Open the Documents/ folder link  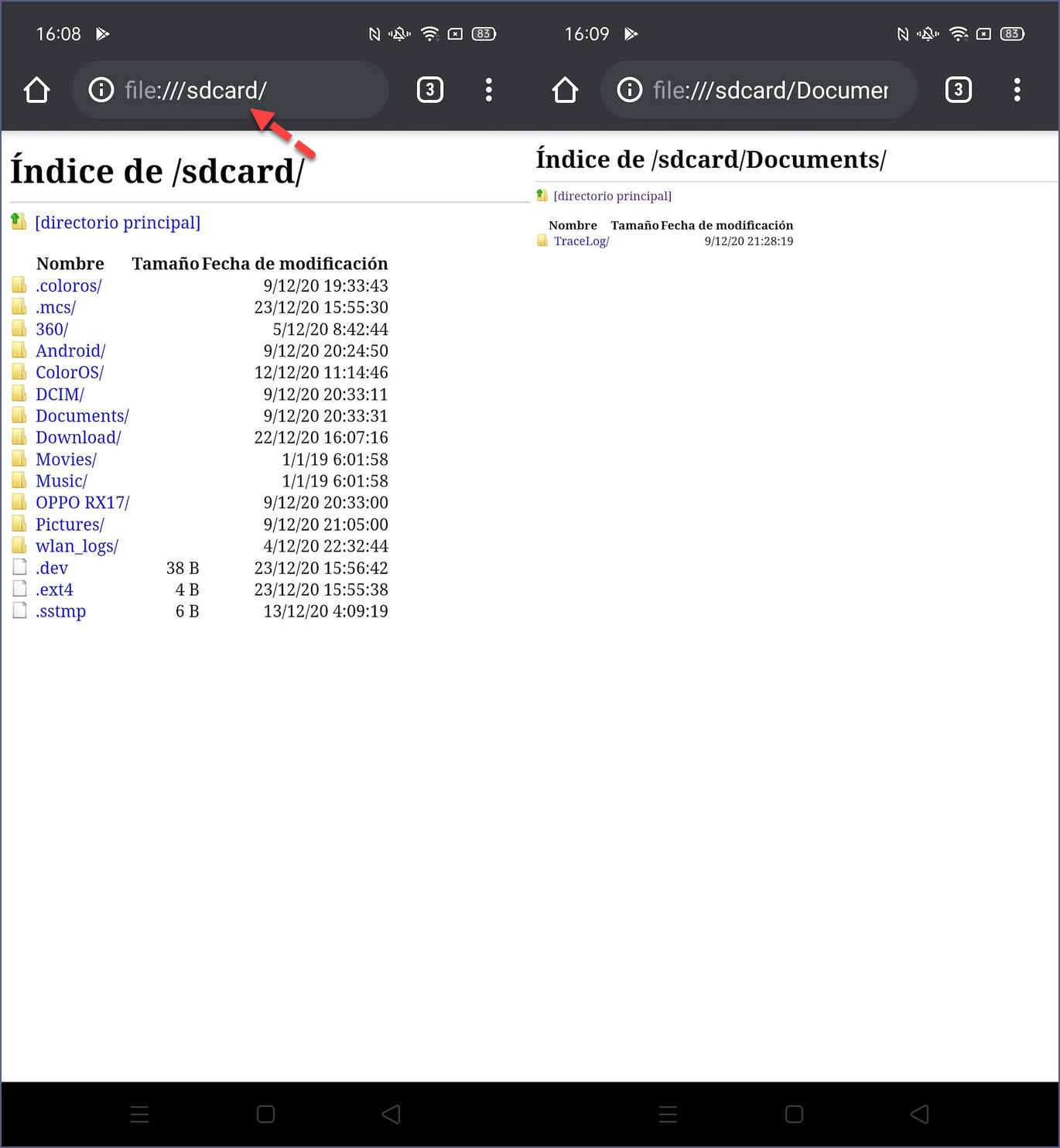point(82,415)
